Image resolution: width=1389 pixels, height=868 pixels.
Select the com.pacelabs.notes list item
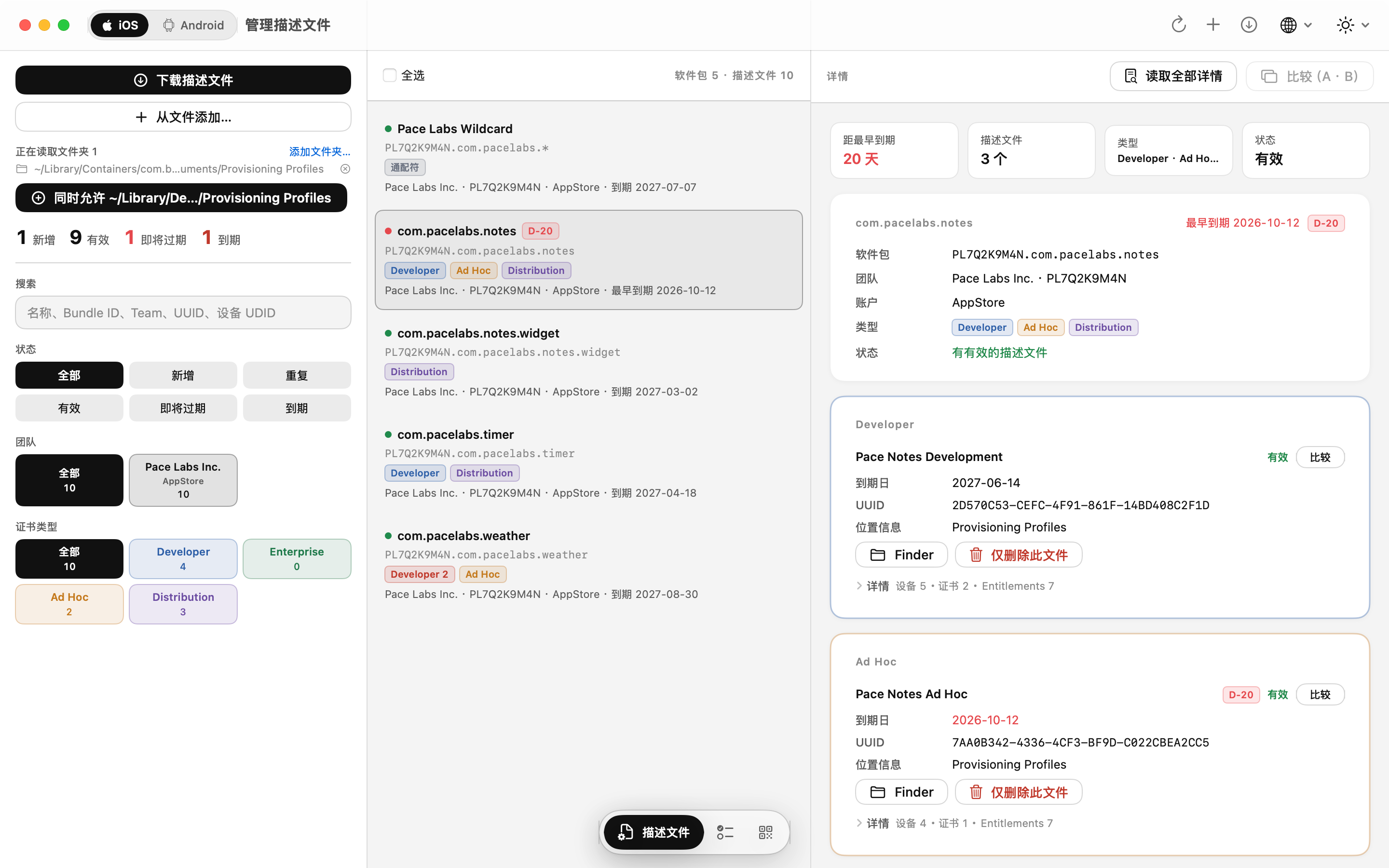click(588, 260)
